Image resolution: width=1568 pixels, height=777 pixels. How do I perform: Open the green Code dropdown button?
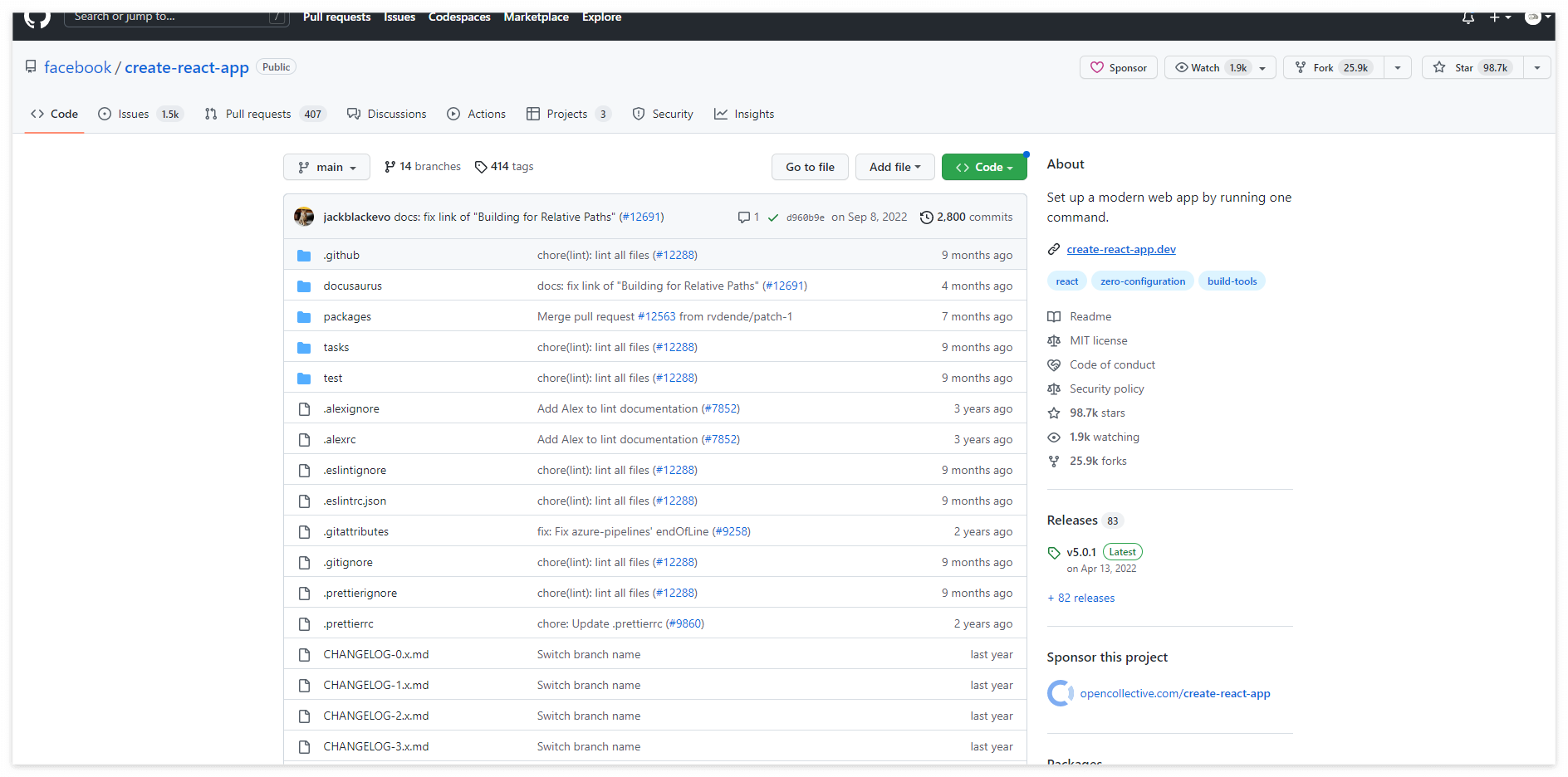tap(984, 167)
